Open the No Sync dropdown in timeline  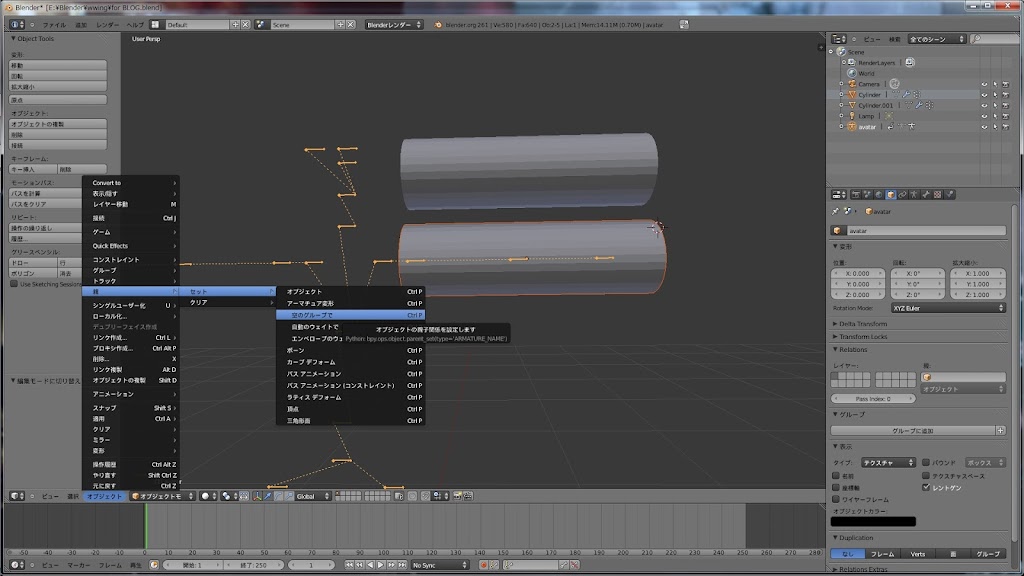tap(438, 565)
